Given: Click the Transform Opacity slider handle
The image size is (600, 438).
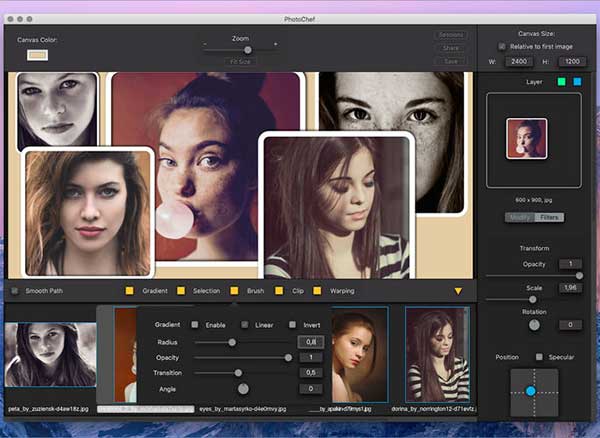Looking at the screenshot, I should click(579, 275).
